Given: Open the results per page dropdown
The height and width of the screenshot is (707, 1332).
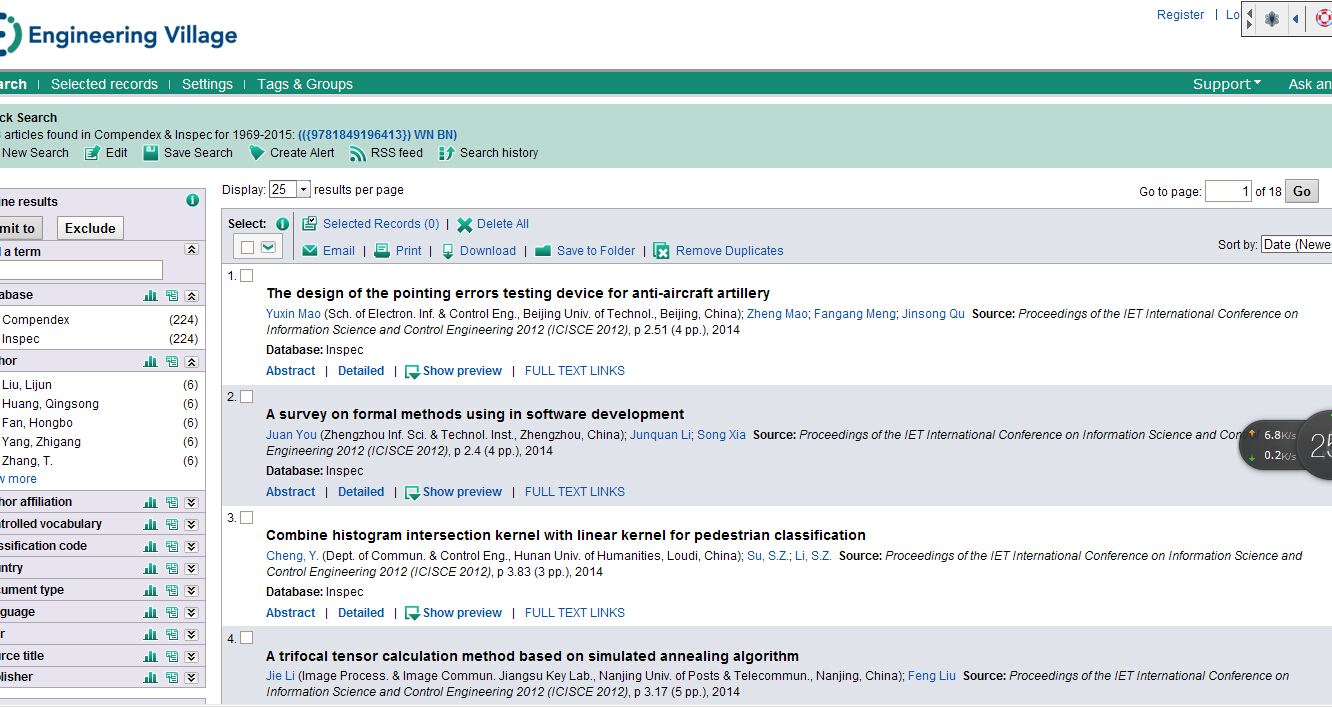Looking at the screenshot, I should [290, 190].
